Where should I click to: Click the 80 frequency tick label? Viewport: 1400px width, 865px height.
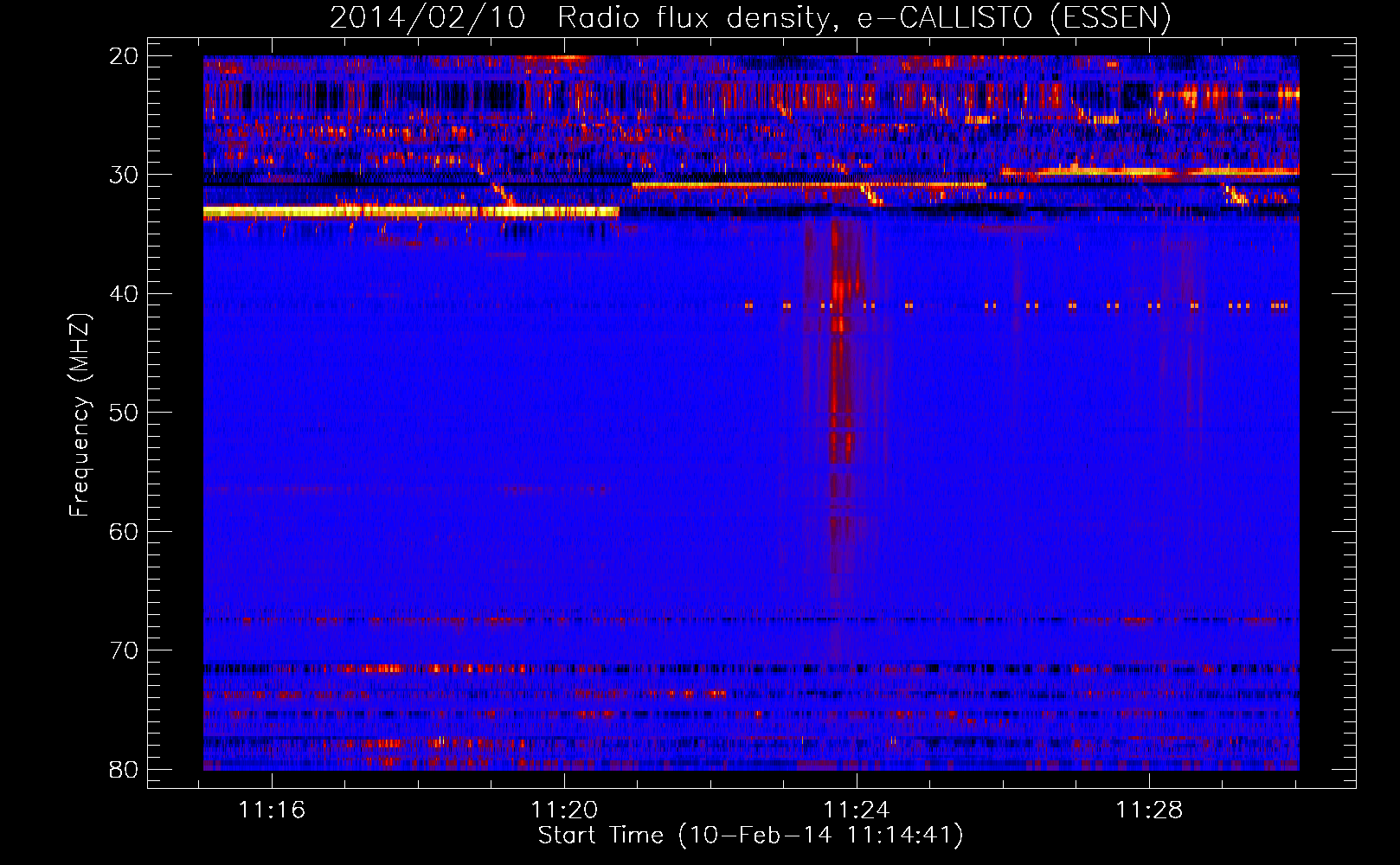point(125,769)
